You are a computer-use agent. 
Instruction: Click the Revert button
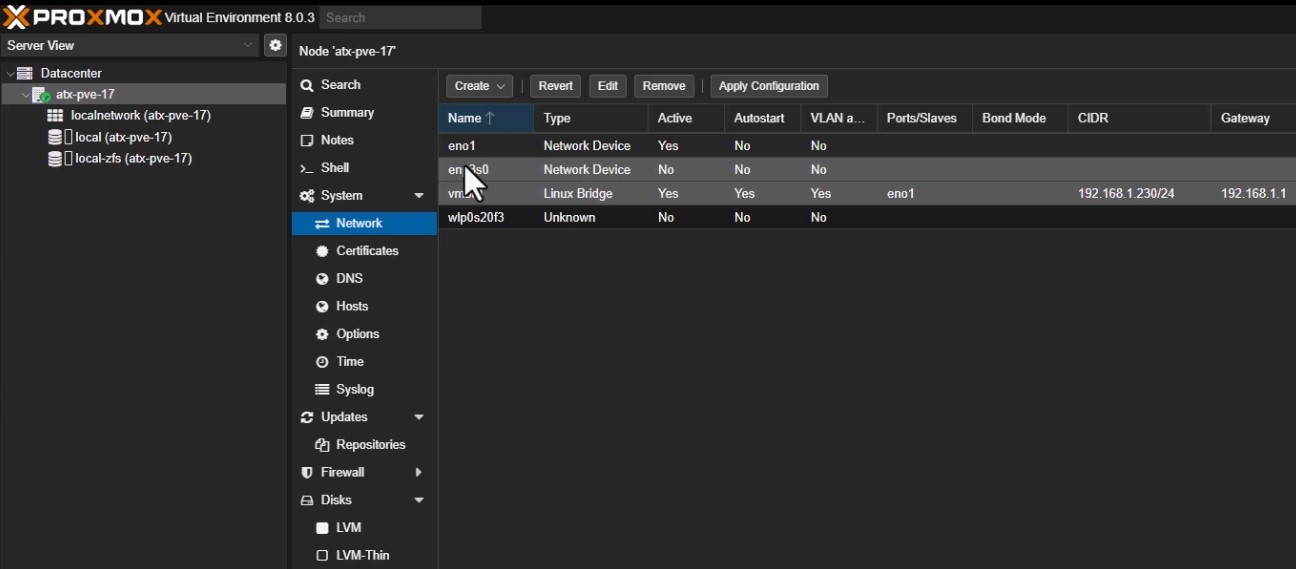tap(555, 86)
